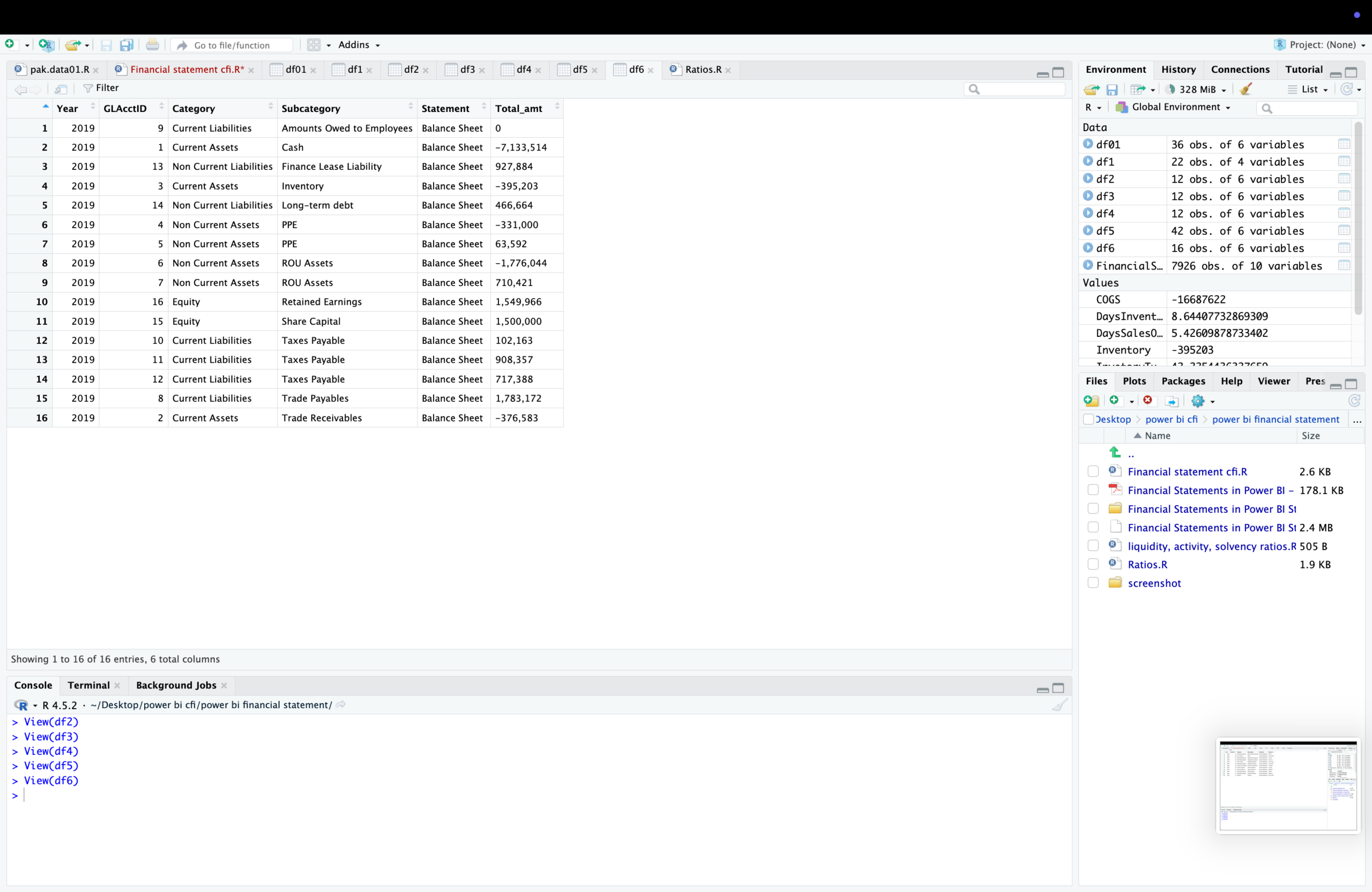
Task: Click the red delete file icon
Action: [x=1148, y=401]
